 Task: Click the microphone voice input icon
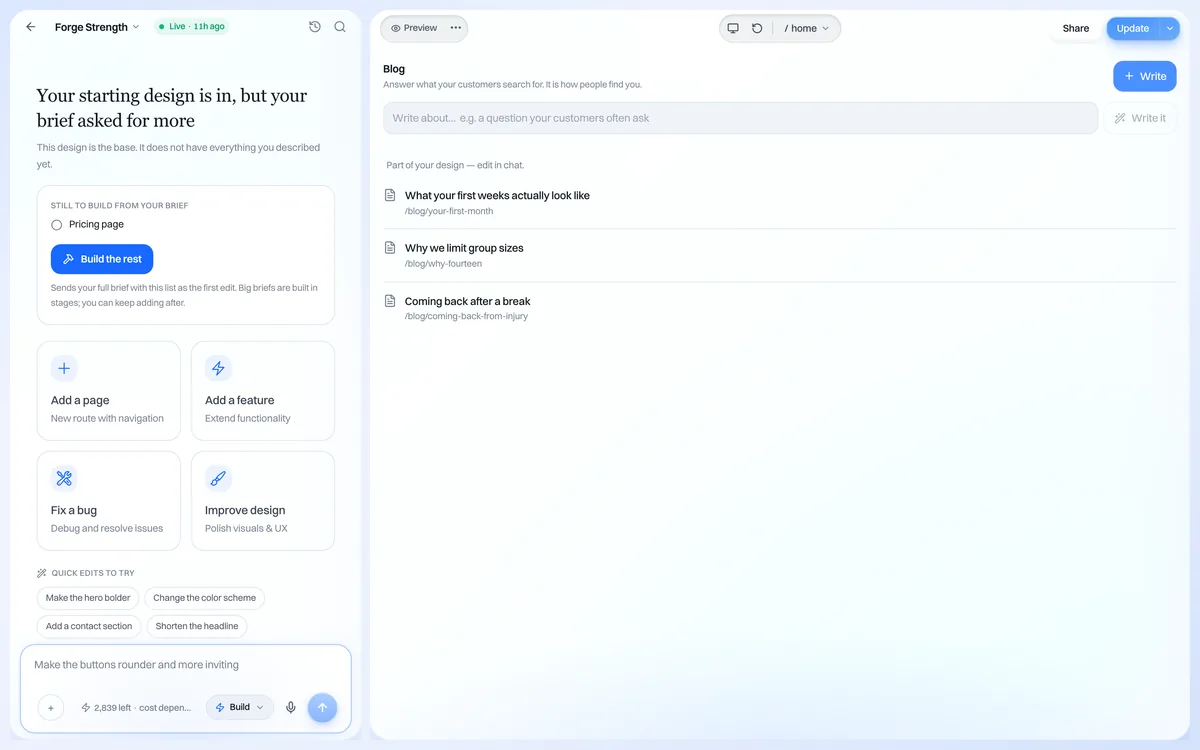coord(291,707)
